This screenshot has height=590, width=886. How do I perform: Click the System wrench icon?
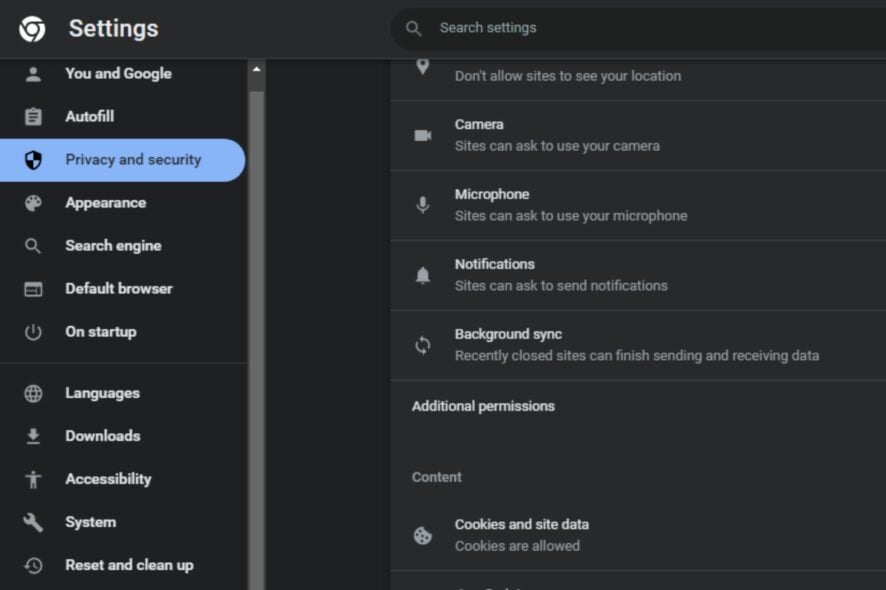(x=33, y=521)
